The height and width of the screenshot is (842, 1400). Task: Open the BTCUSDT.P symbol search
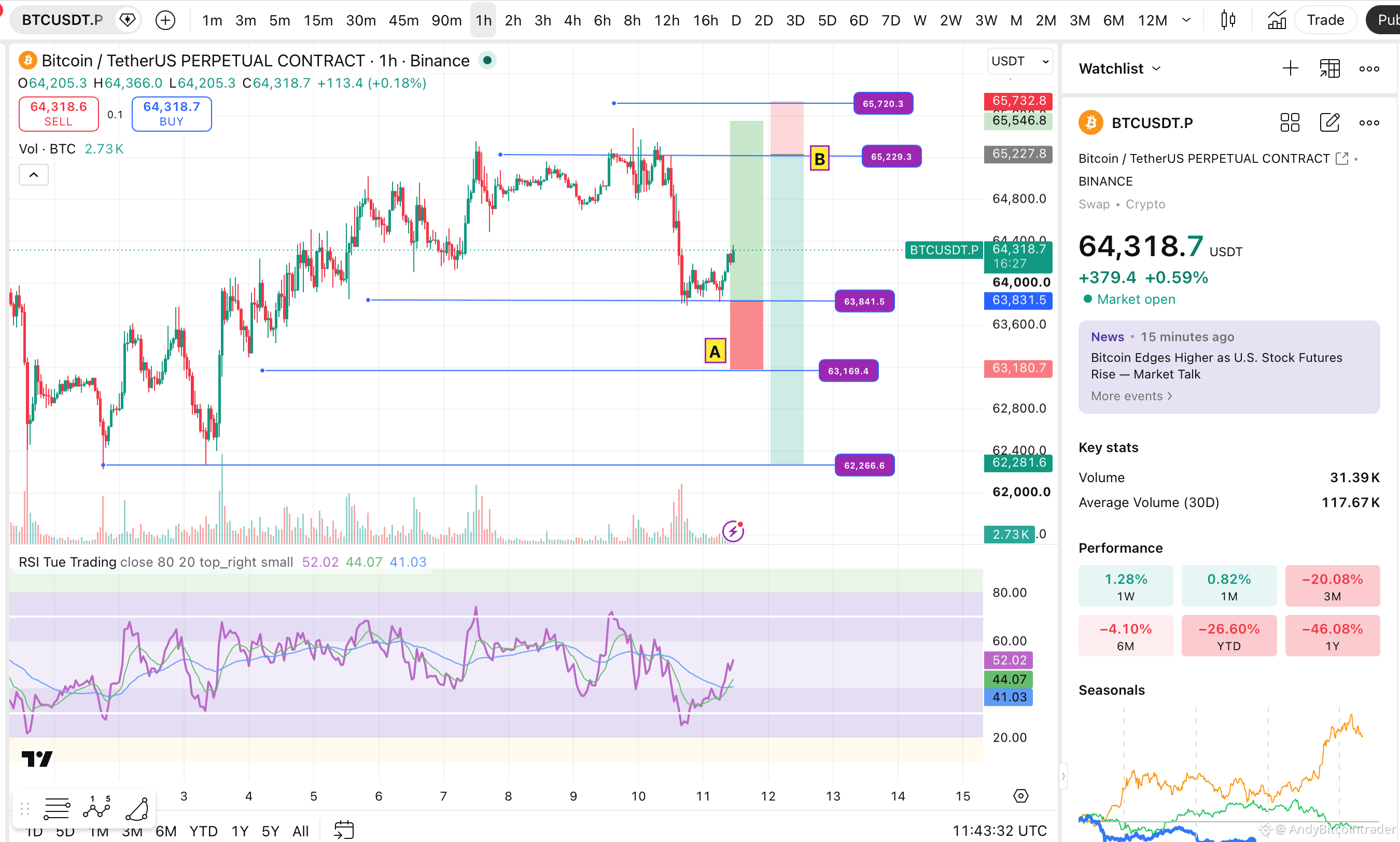[x=62, y=20]
